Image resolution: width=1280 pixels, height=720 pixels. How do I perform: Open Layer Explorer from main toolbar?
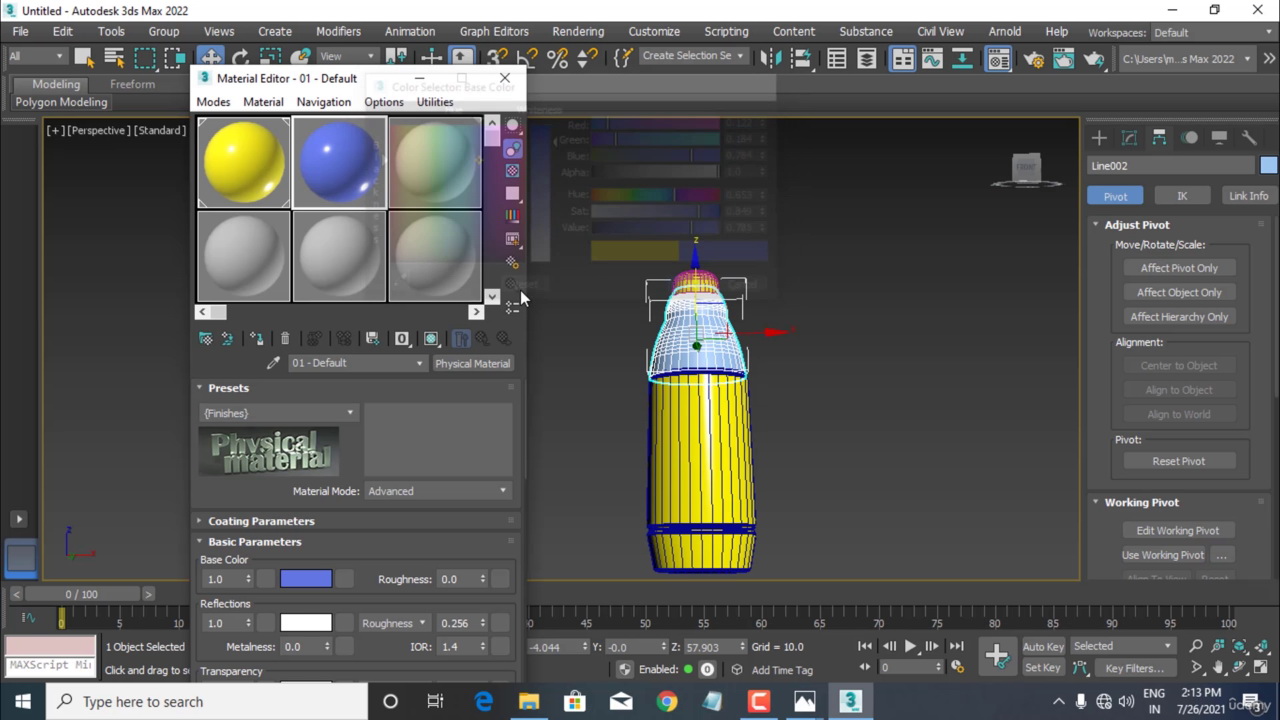point(867,58)
